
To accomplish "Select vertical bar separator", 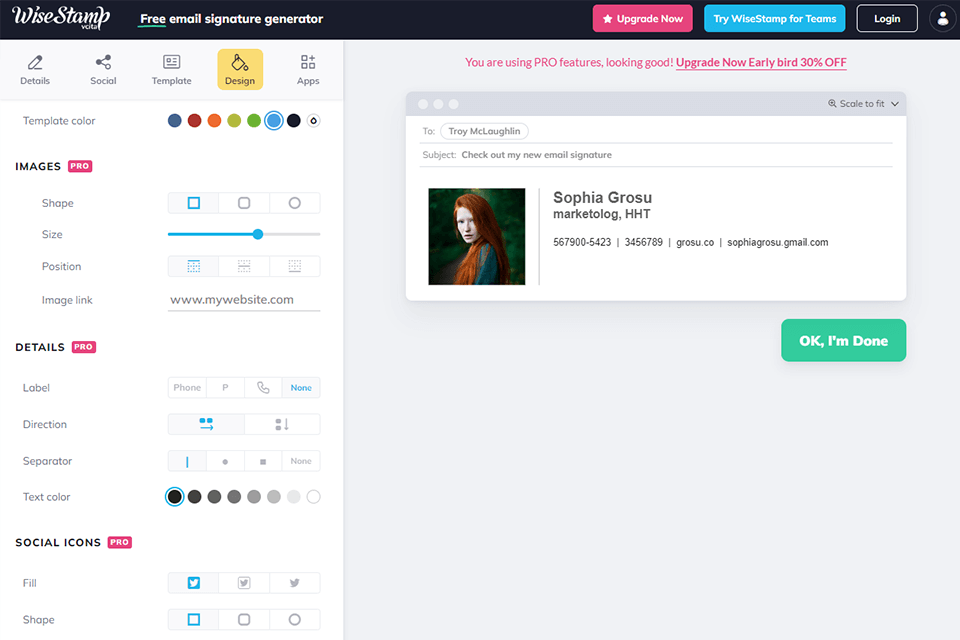I will pyautogui.click(x=187, y=461).
